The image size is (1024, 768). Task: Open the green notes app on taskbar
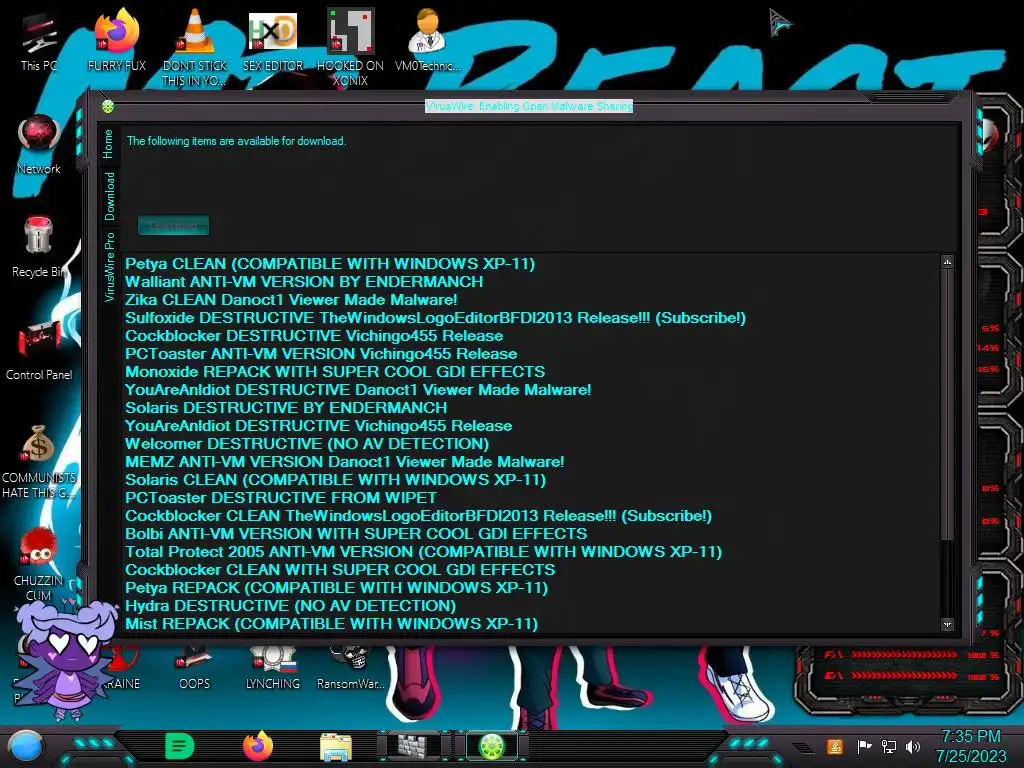pyautogui.click(x=180, y=746)
